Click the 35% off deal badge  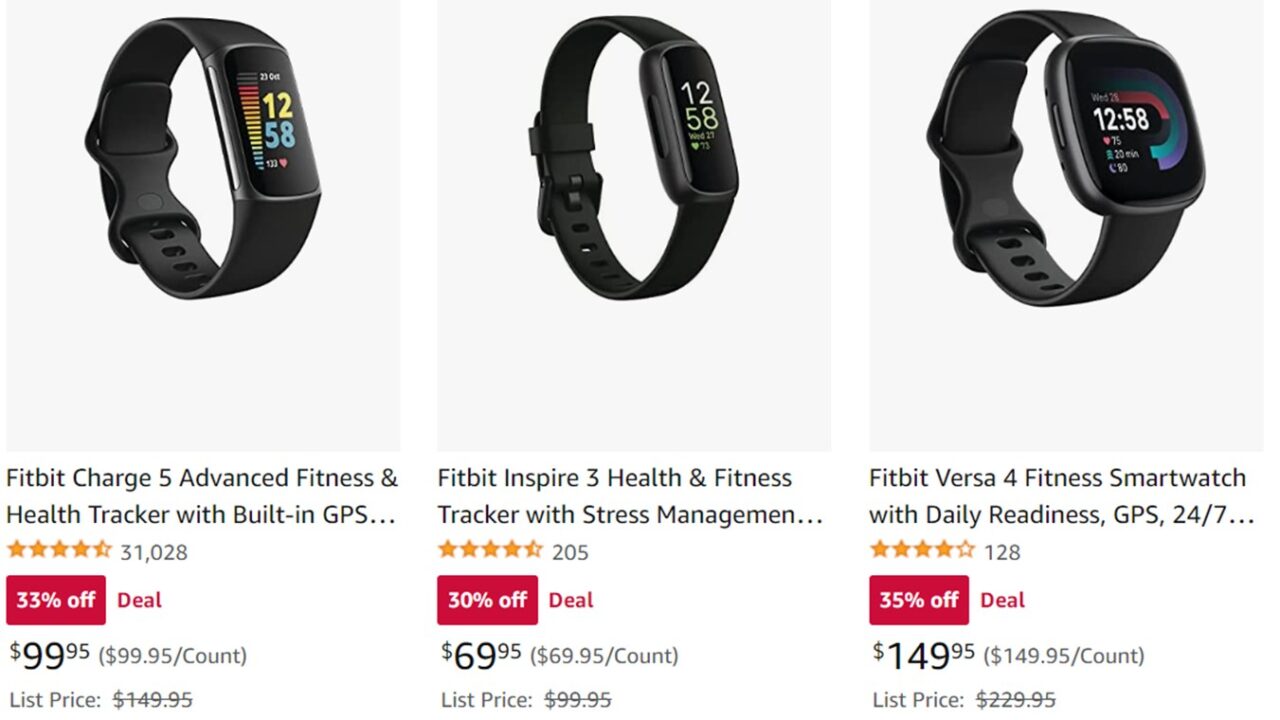919,600
